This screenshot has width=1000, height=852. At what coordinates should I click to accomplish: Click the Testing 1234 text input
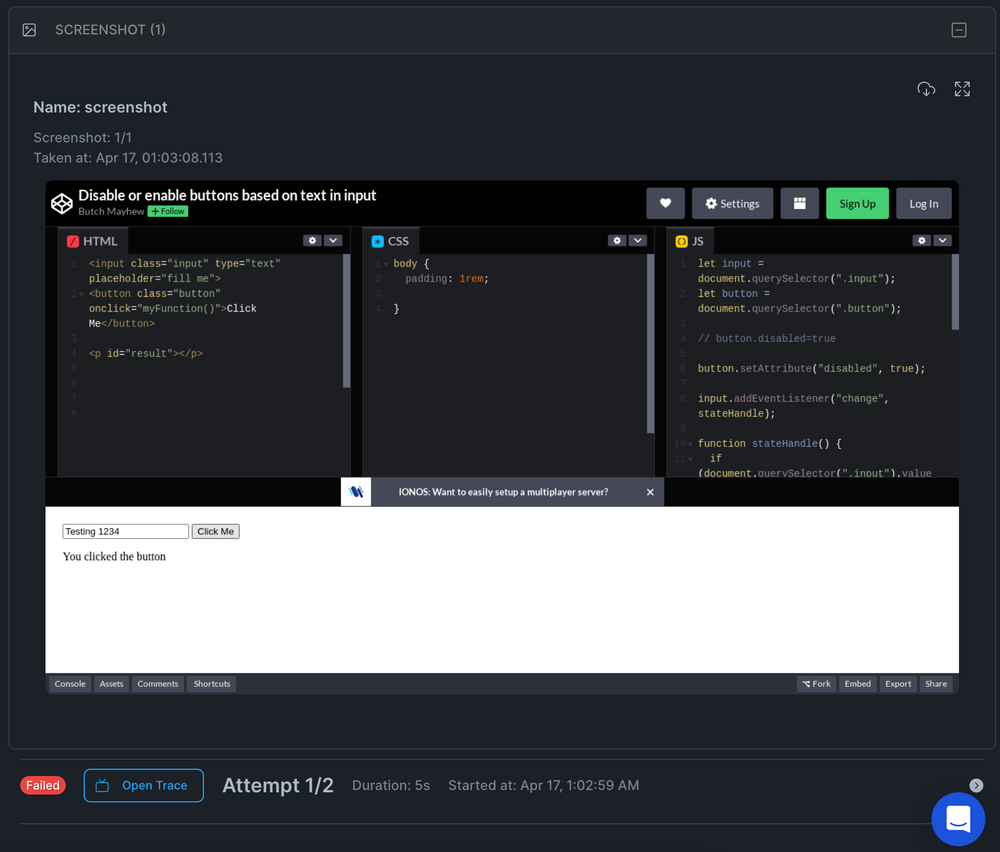click(124, 531)
